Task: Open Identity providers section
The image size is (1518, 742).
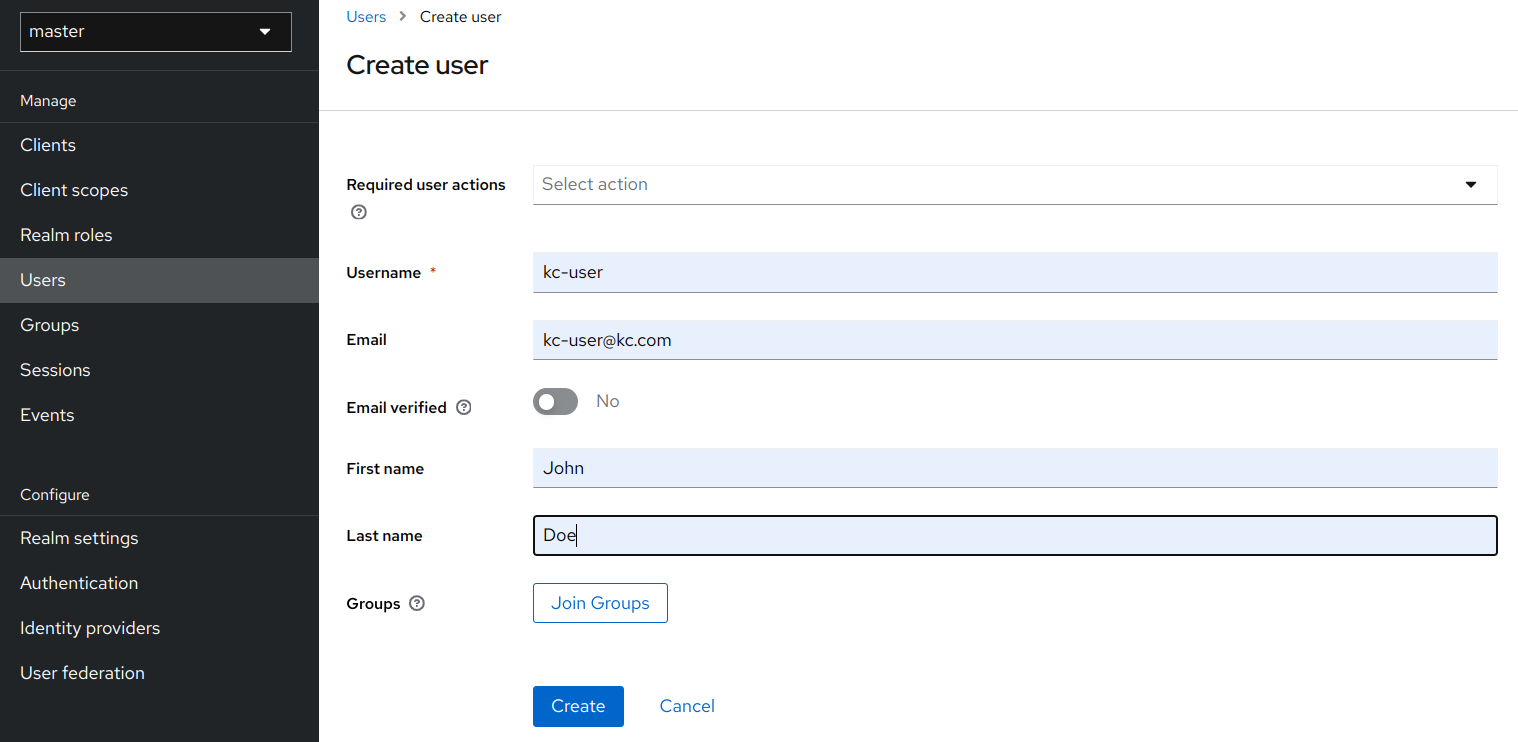Action: pos(90,628)
